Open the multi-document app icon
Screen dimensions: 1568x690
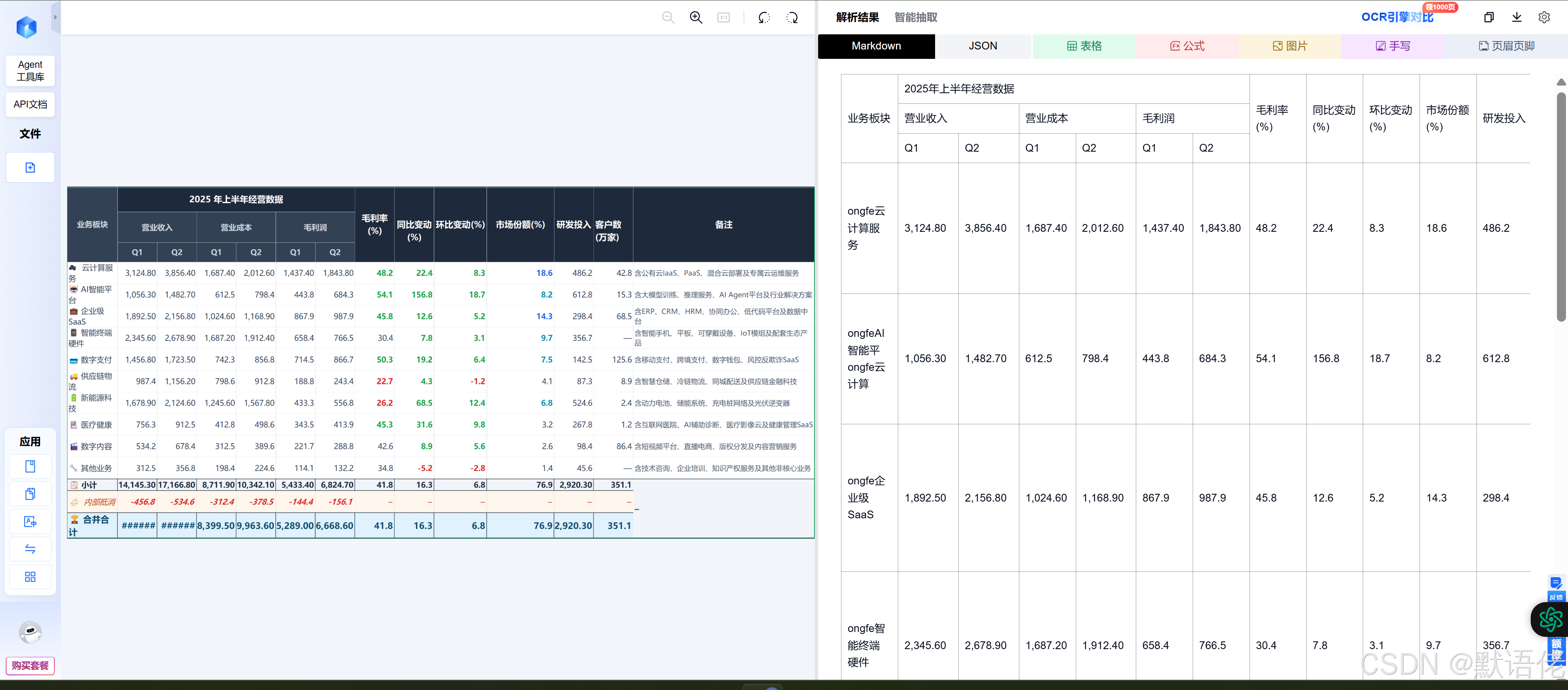coord(30,493)
